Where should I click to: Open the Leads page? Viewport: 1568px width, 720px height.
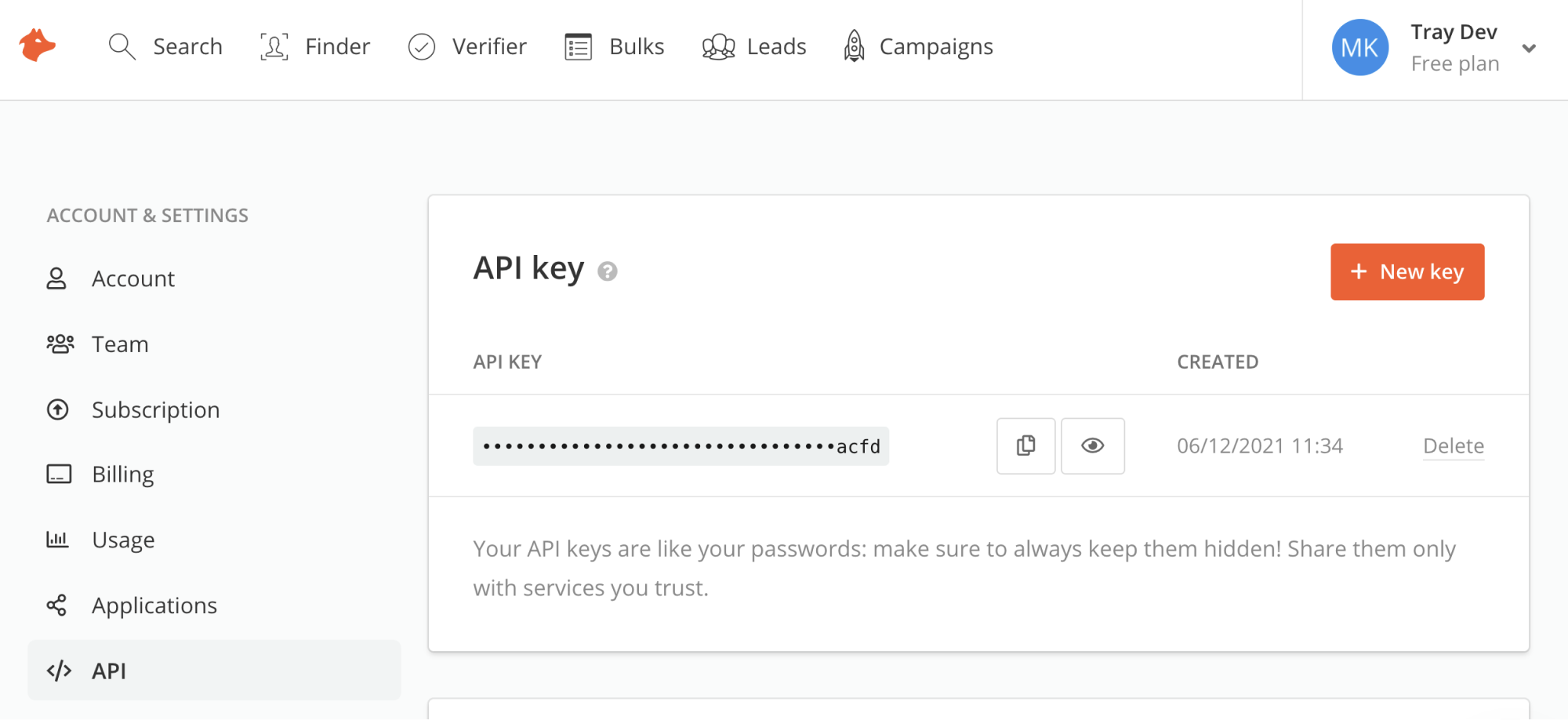(753, 46)
